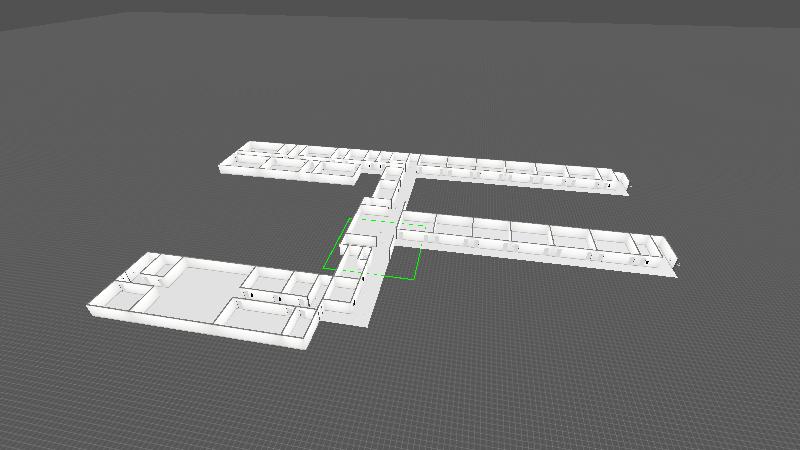This screenshot has width=800, height=450.
Task: Click the empty grid gap between the two right wings
Action: 520,200
